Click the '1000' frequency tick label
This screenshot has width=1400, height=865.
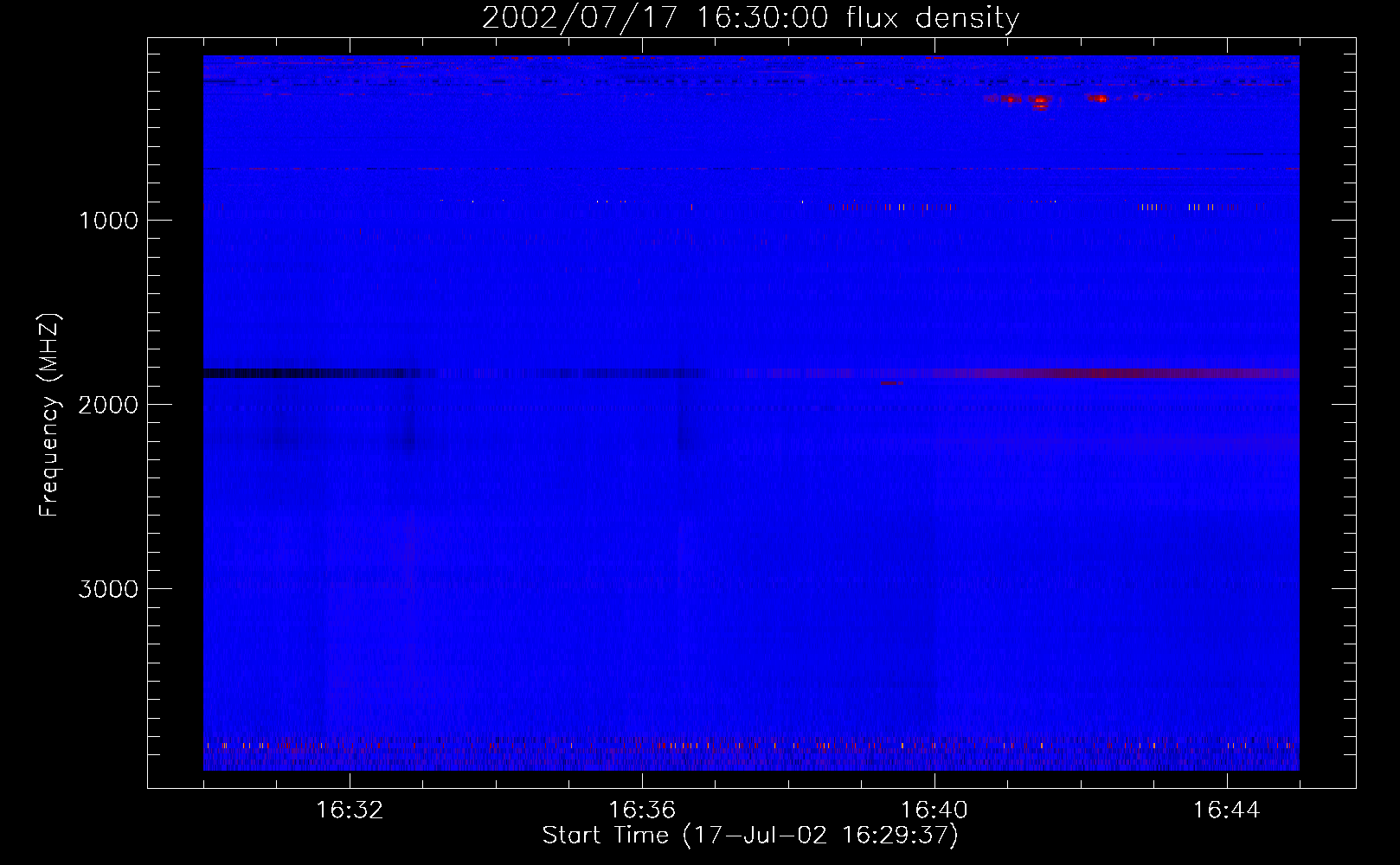click(x=108, y=221)
